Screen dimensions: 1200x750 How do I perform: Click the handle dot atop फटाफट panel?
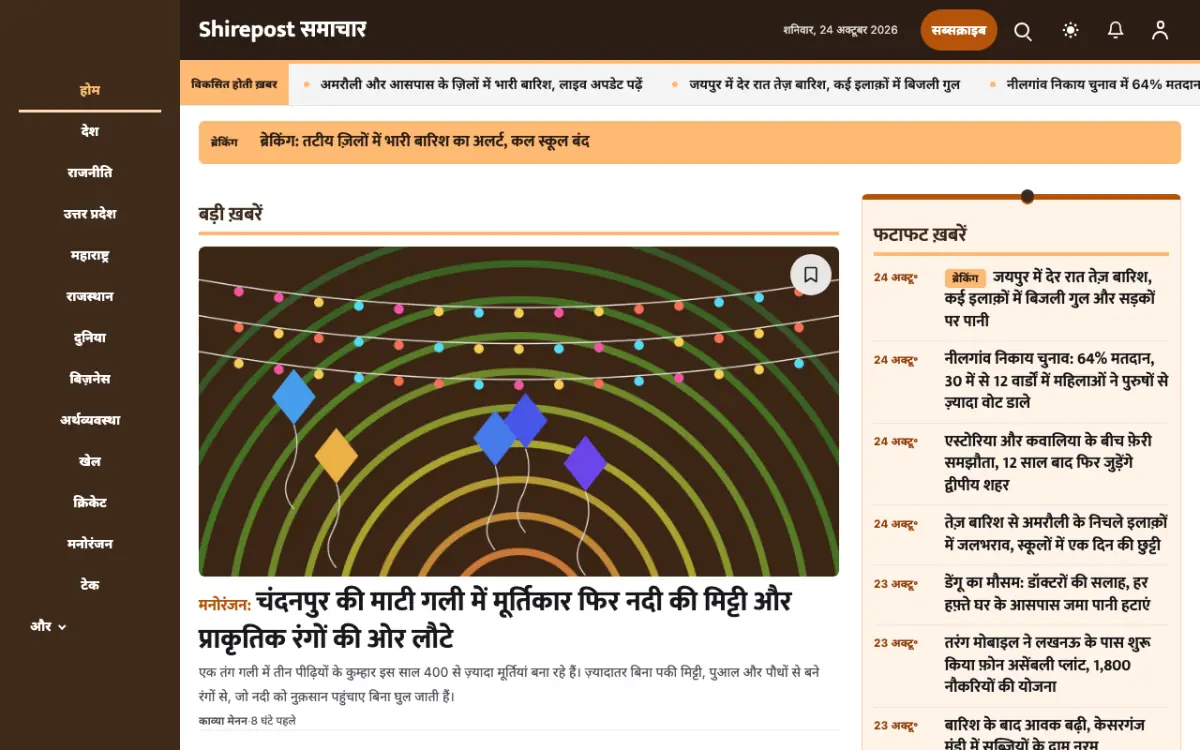pos(1027,196)
